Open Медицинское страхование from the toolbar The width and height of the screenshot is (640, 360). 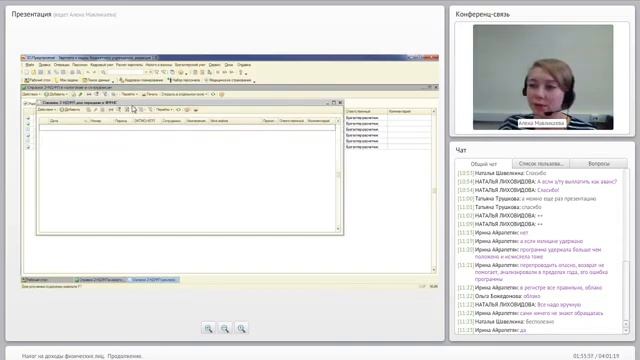pyautogui.click(x=228, y=80)
